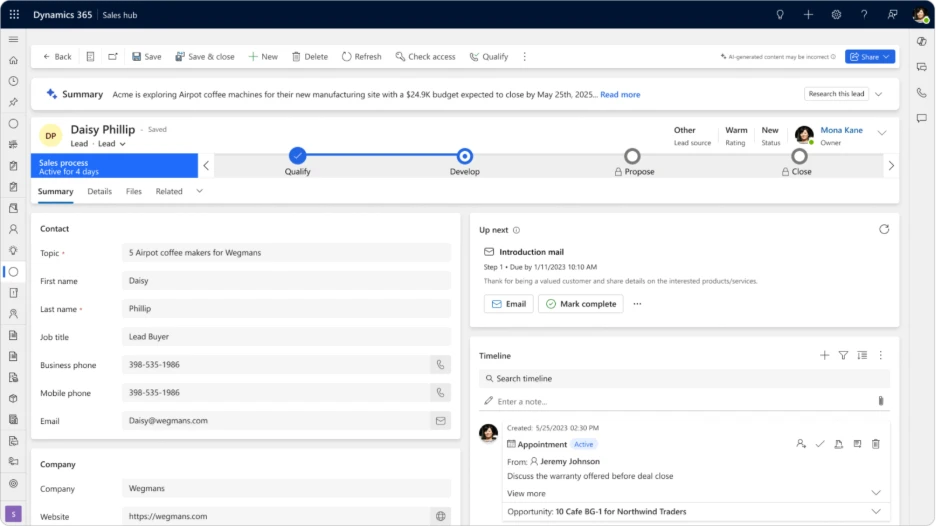The width and height of the screenshot is (936, 526).
Task: Open the app launcher waffle icon
Action: tap(14, 15)
